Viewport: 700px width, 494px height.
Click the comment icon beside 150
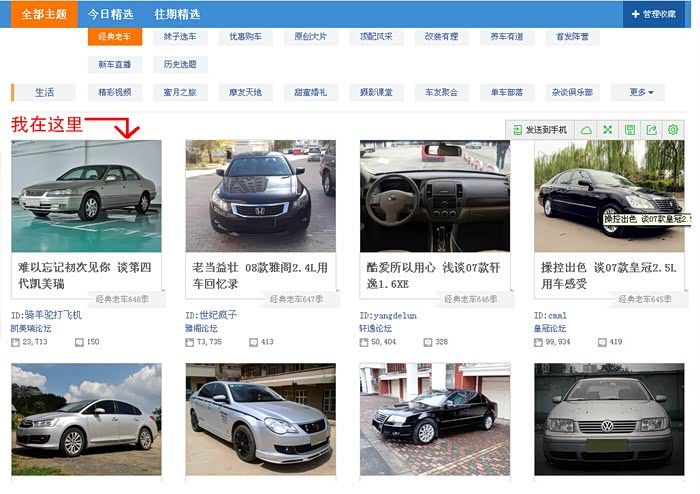pos(79,342)
